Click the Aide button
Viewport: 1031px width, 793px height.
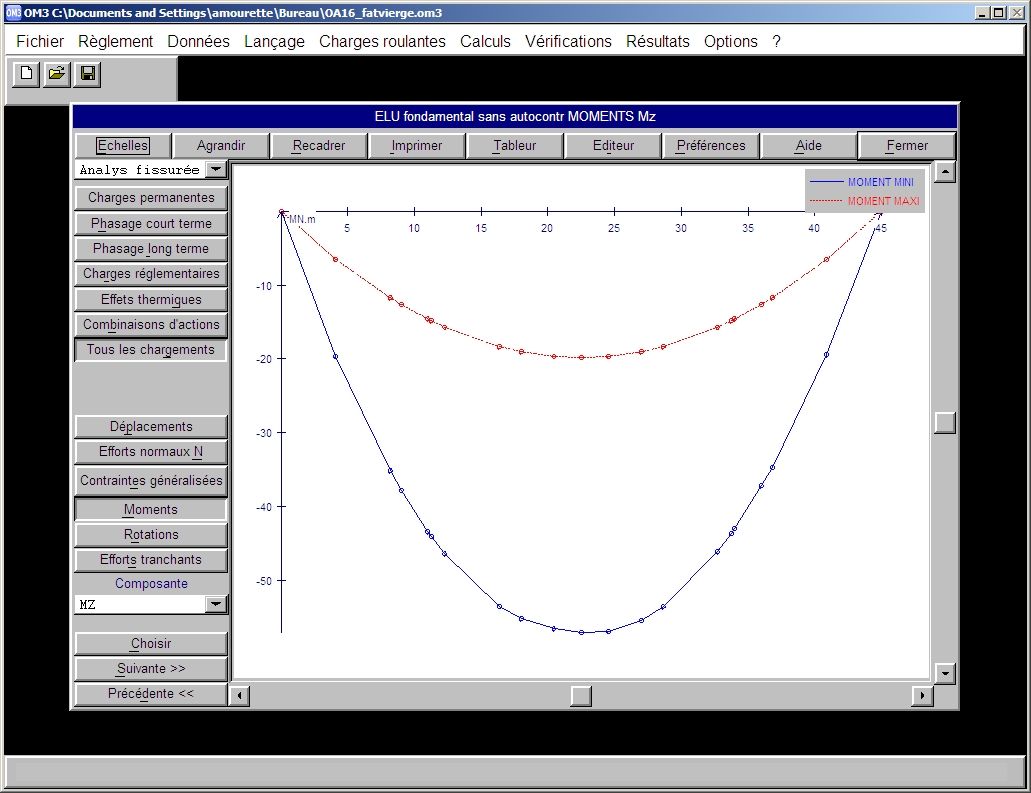click(809, 145)
